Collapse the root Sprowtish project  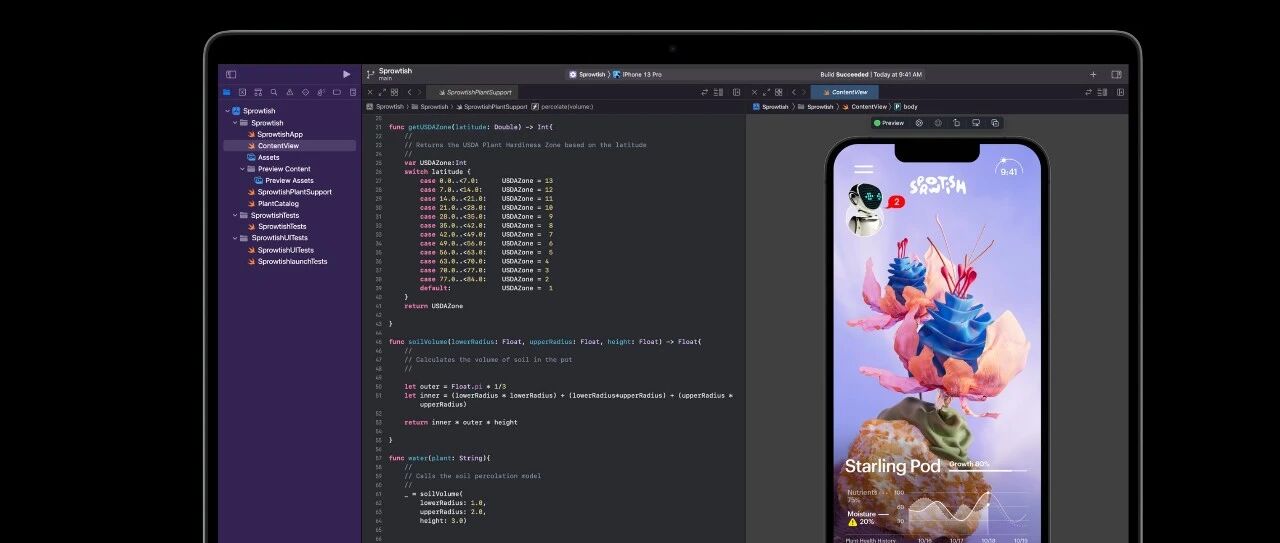coord(227,111)
